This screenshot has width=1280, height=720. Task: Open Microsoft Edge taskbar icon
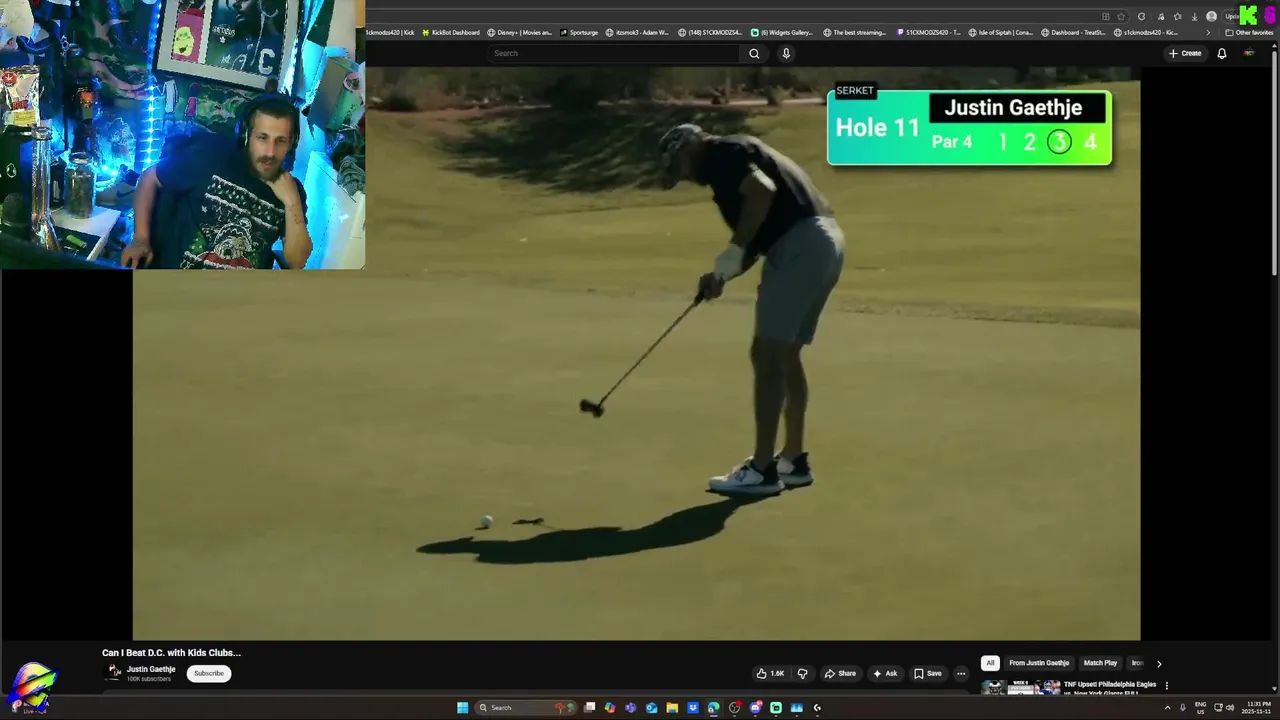tap(713, 707)
